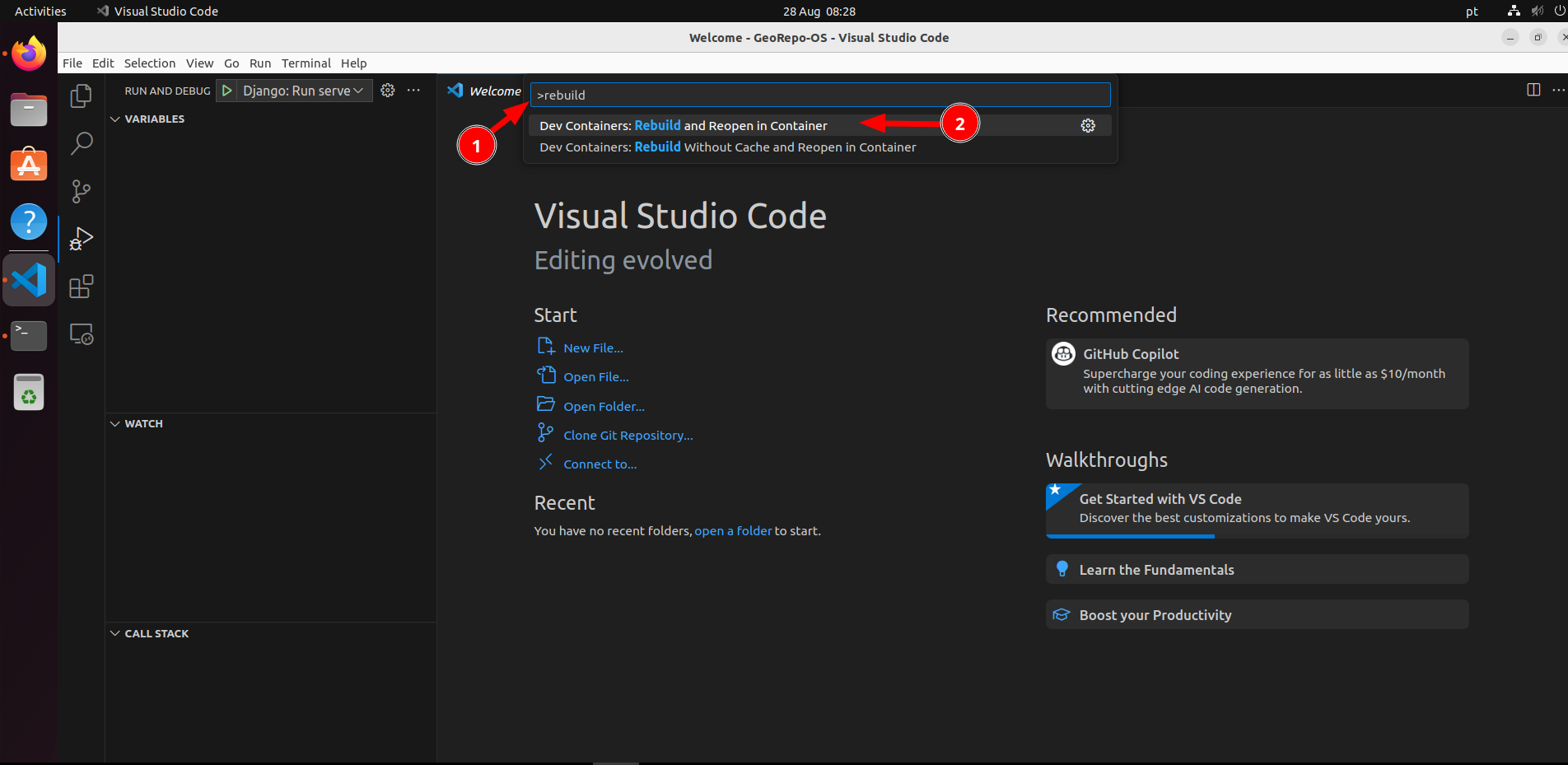Open the Edit menu
Image resolution: width=1568 pixels, height=765 pixels.
tap(103, 63)
